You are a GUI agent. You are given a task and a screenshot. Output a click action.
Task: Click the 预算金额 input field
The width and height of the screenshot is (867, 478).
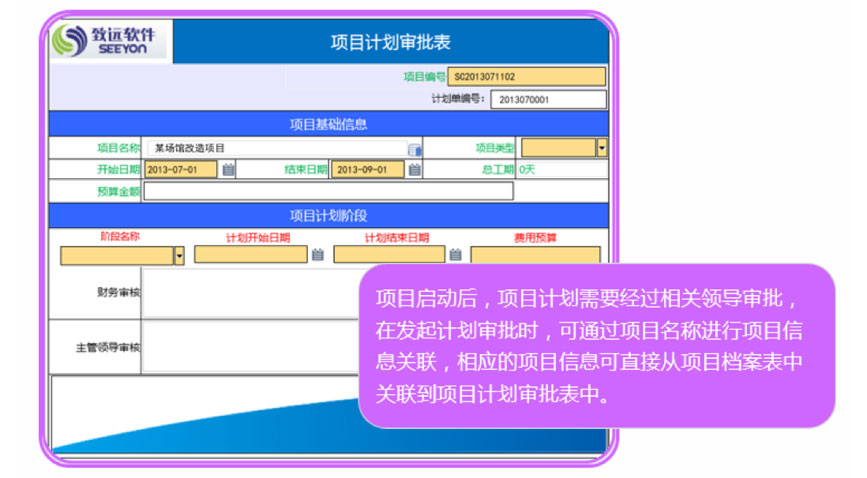(328, 191)
